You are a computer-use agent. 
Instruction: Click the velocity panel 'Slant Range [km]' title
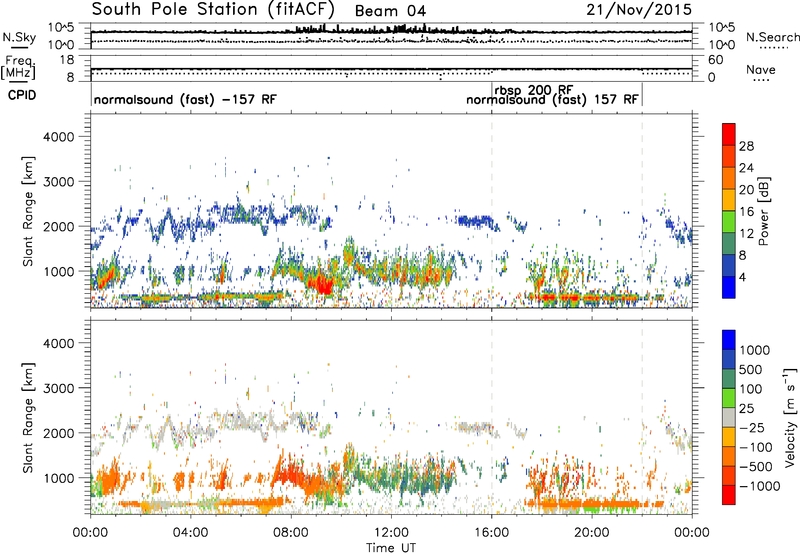pyautogui.click(x=28, y=418)
